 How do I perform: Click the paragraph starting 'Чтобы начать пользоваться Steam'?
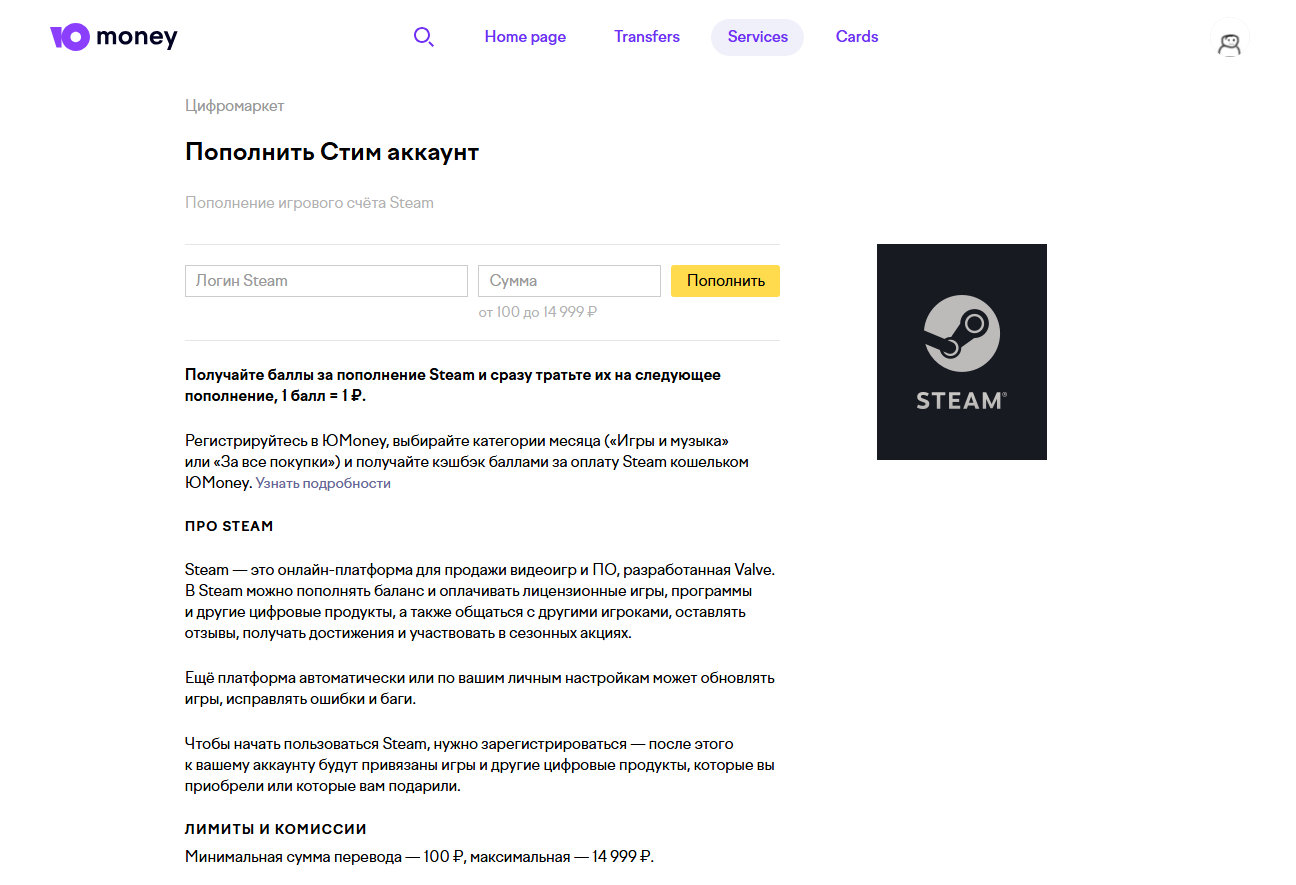[480, 765]
